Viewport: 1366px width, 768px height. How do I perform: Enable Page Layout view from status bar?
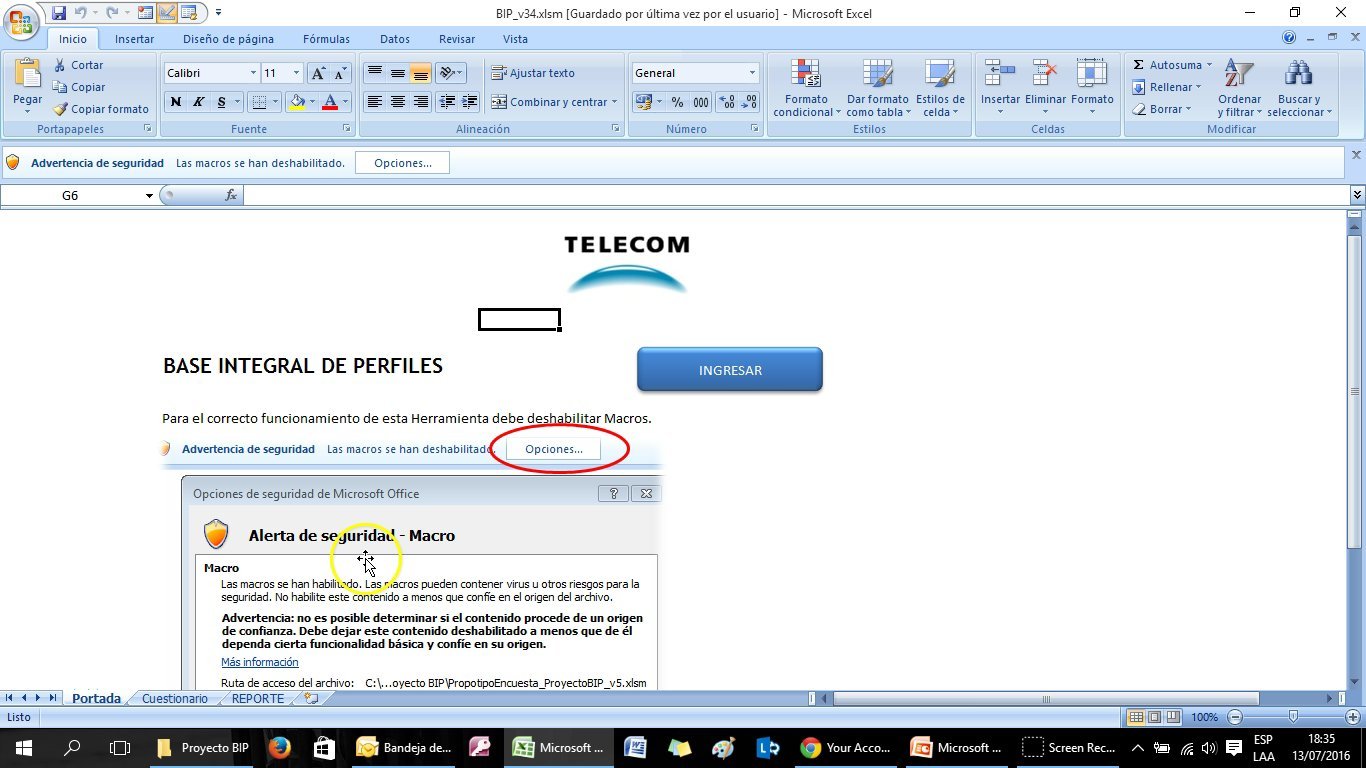click(1153, 717)
